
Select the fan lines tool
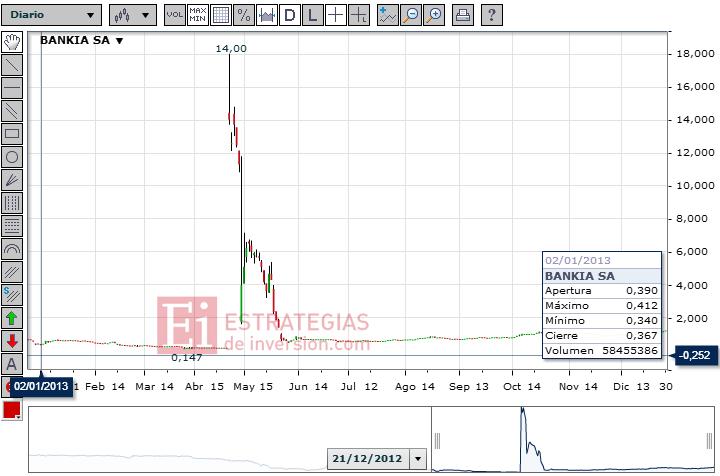point(12,180)
